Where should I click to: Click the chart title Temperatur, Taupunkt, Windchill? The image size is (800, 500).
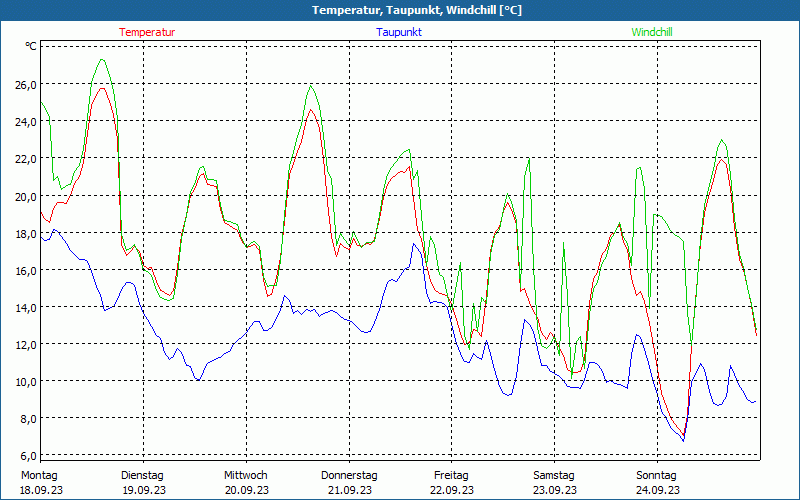point(417,10)
